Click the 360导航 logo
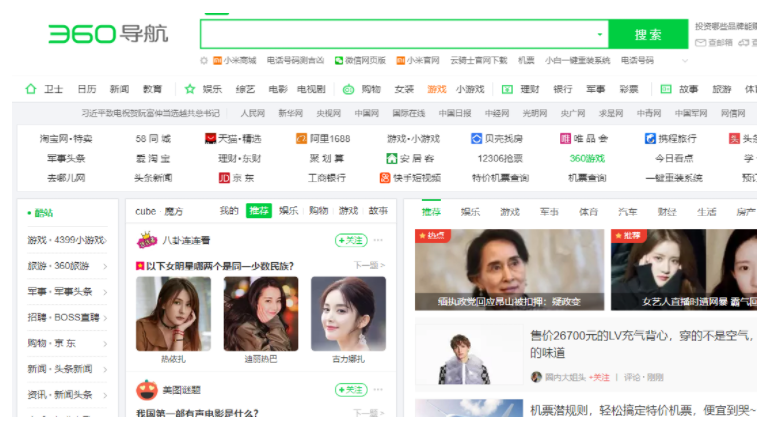The width and height of the screenshot is (773, 427). pyautogui.click(x=108, y=34)
